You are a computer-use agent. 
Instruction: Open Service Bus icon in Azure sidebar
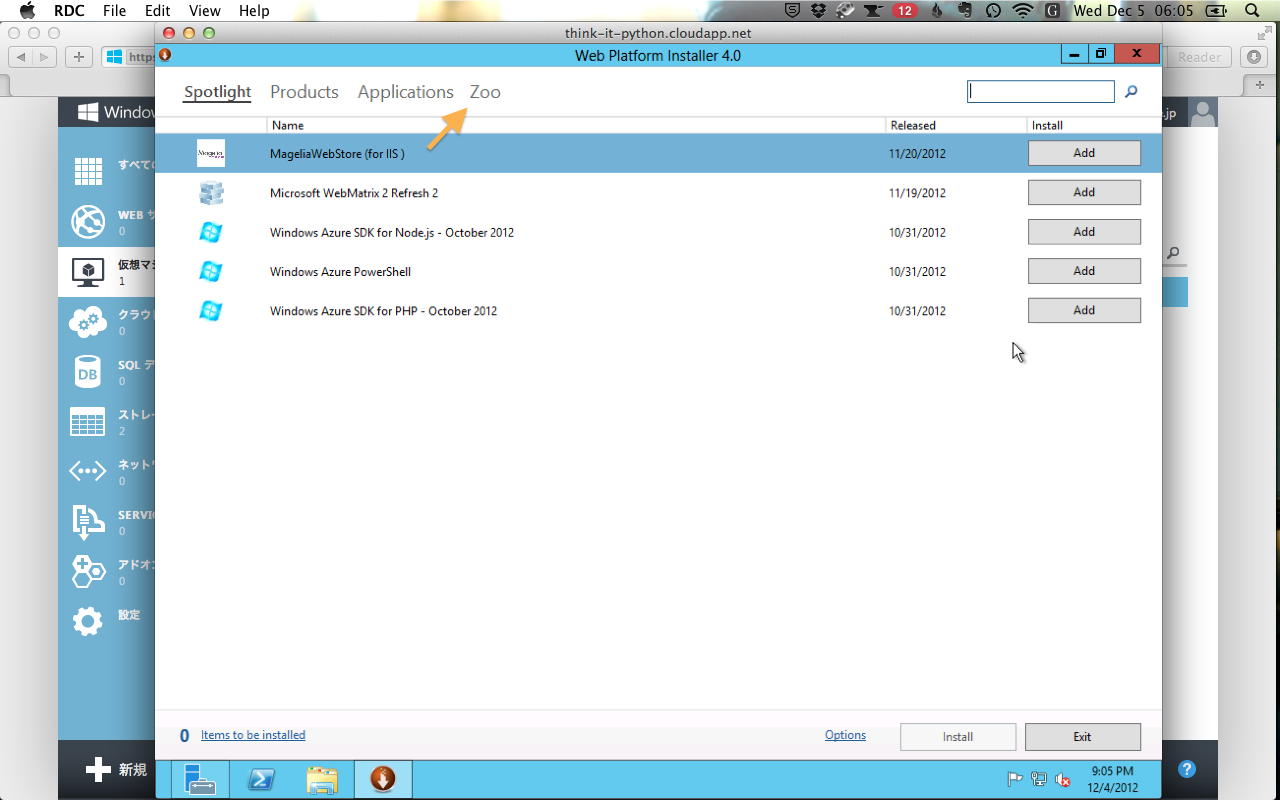pos(88,521)
